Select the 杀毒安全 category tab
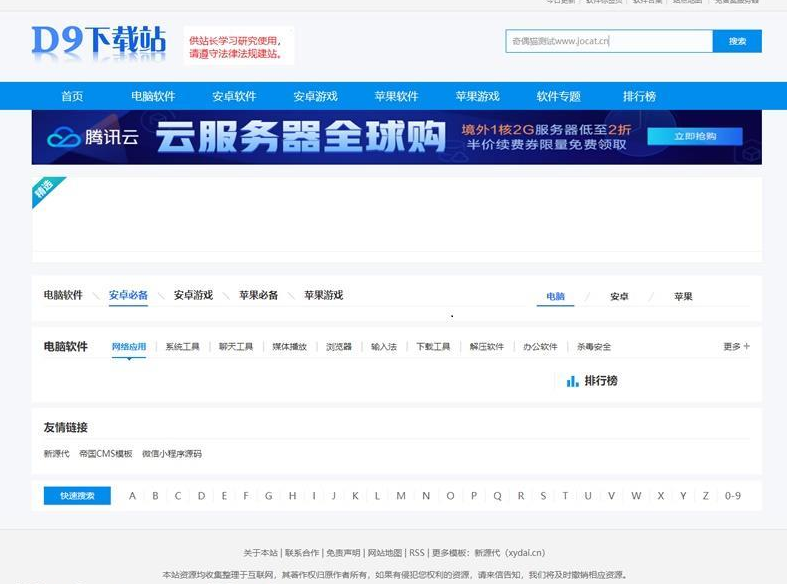 point(594,347)
